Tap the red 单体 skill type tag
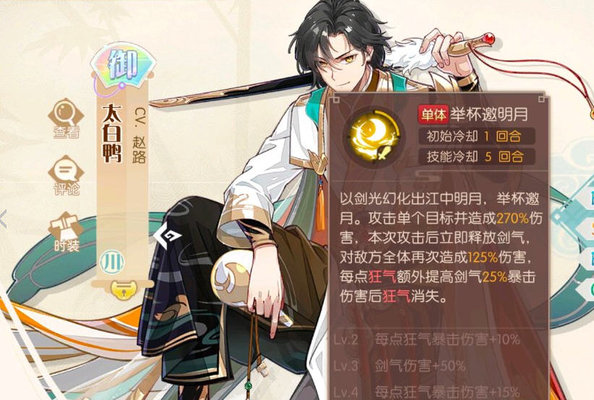The image size is (594, 400). tap(433, 114)
